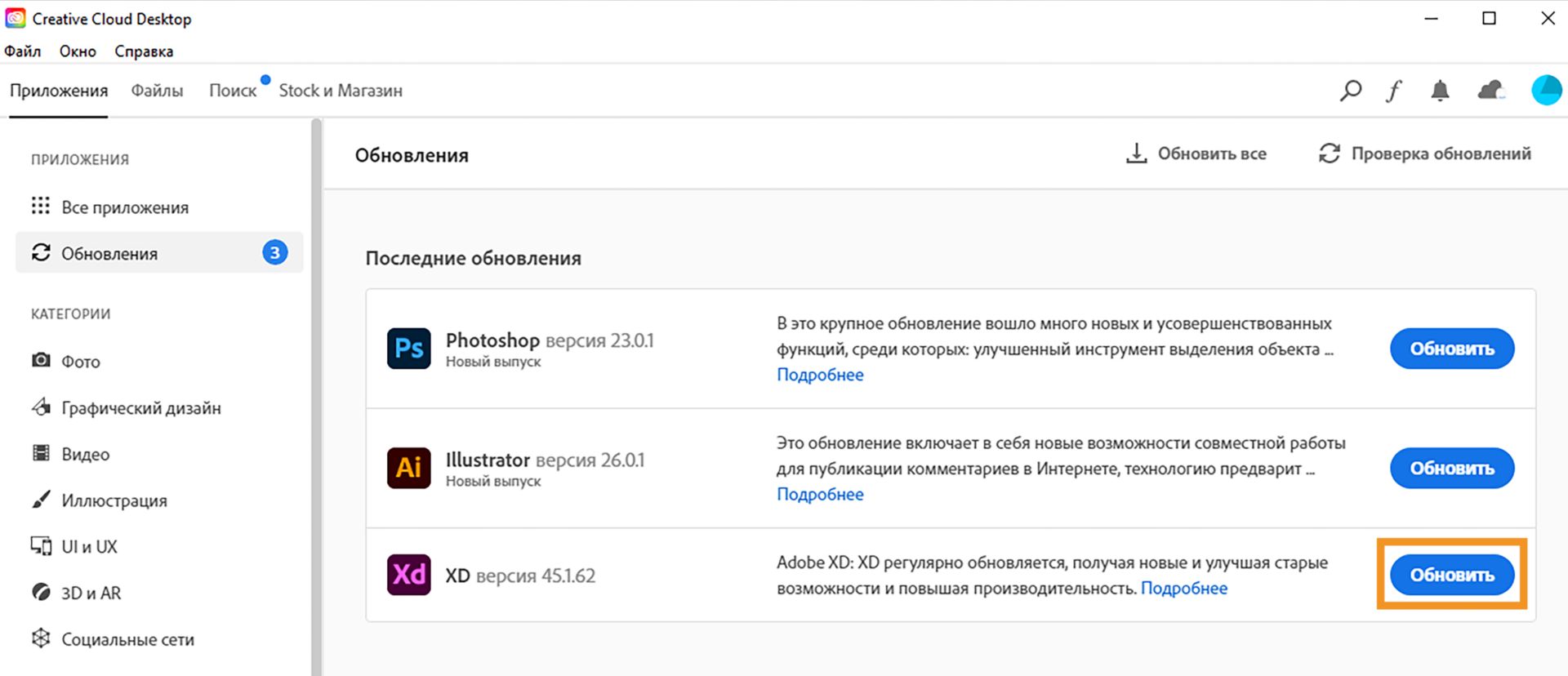The image size is (1568, 676).
Task: Click Illustrator версия 26.0.1 title
Action: (545, 460)
